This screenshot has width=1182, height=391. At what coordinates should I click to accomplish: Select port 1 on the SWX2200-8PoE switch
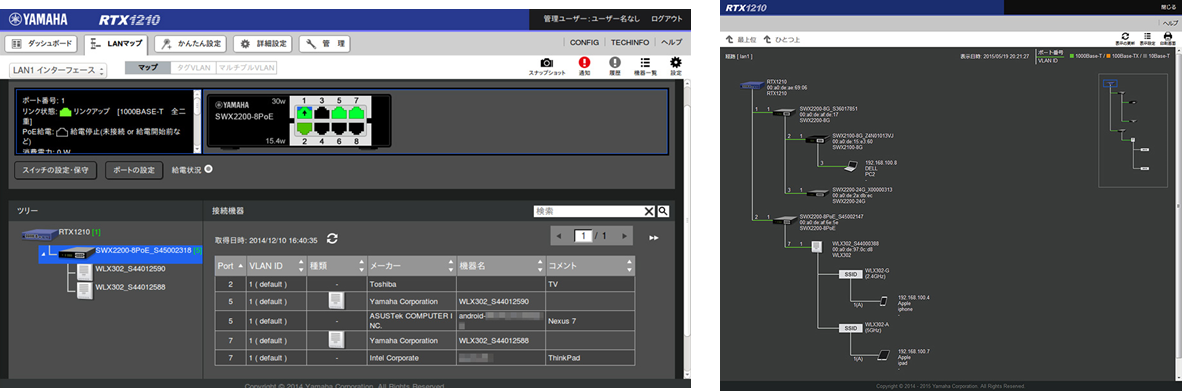(x=305, y=112)
